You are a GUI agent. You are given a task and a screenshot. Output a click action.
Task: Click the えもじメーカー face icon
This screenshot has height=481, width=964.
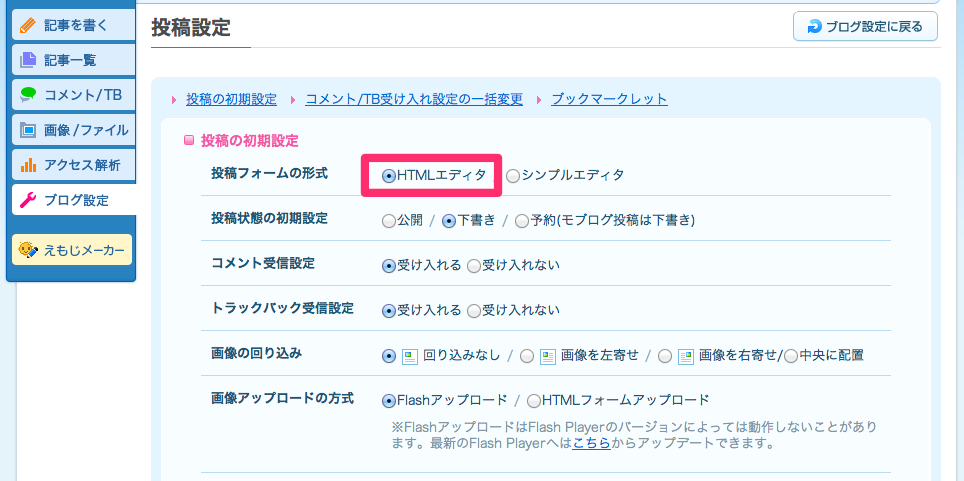click(28, 250)
